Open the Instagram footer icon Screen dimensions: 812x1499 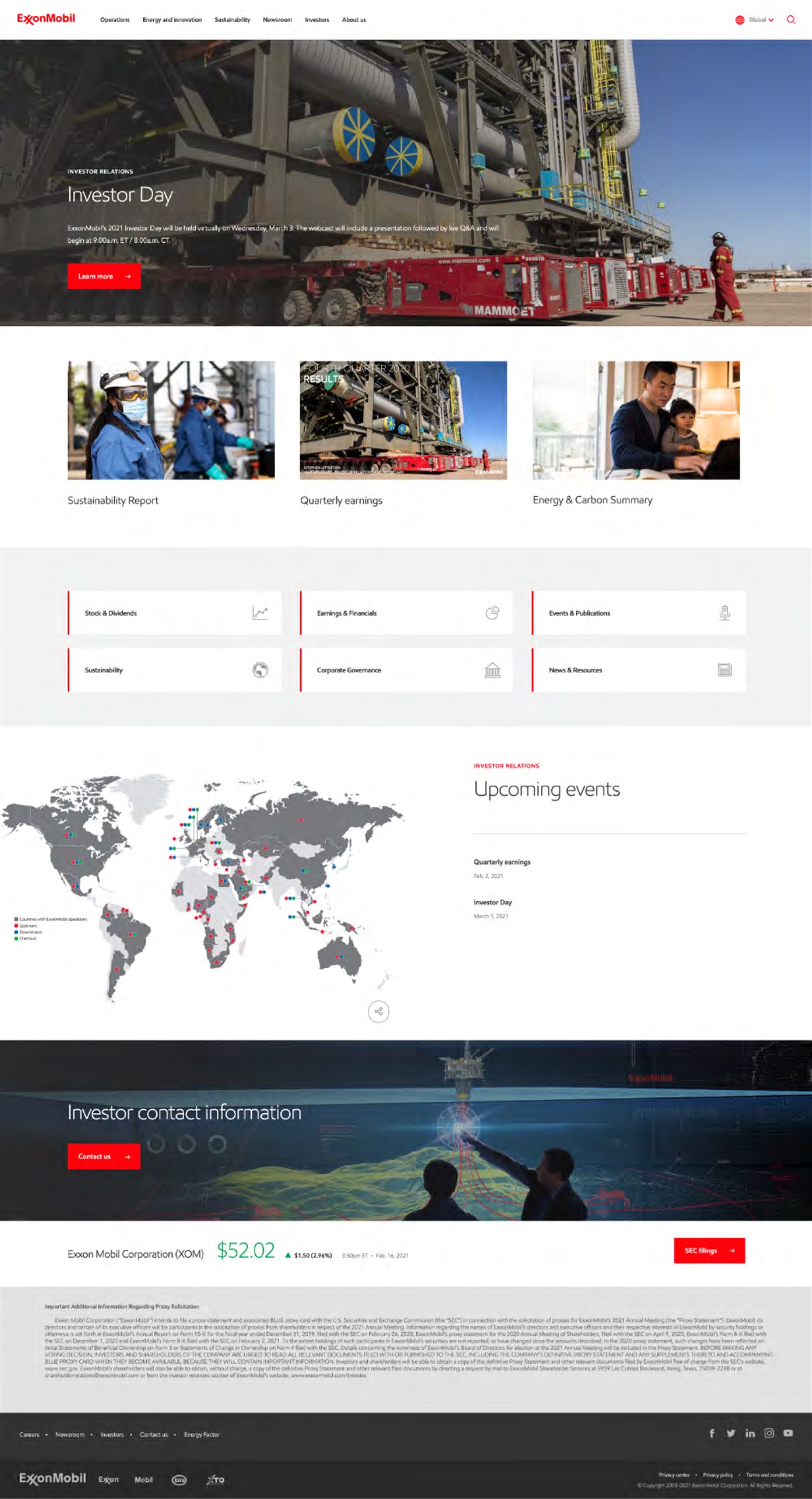769,1433
